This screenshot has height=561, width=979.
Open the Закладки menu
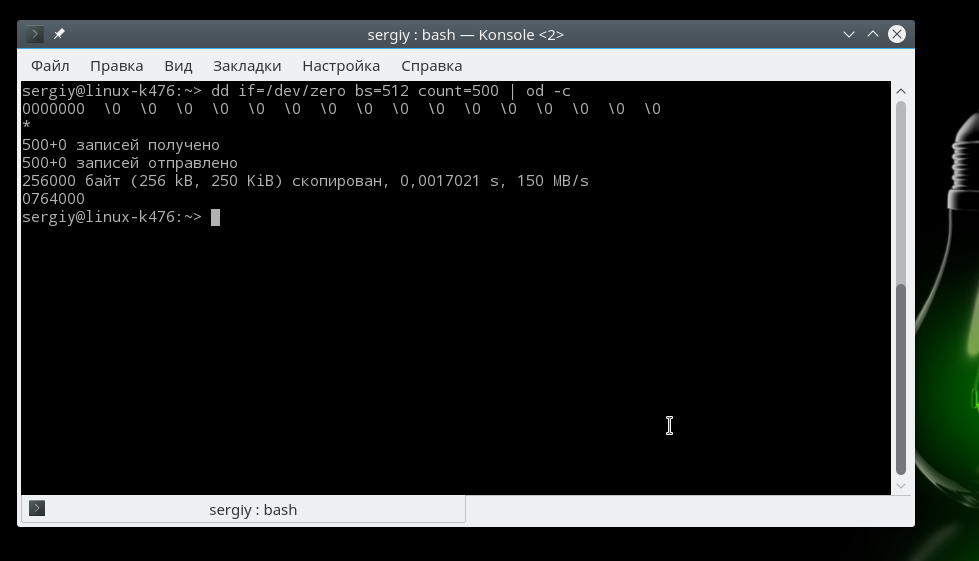point(247,66)
